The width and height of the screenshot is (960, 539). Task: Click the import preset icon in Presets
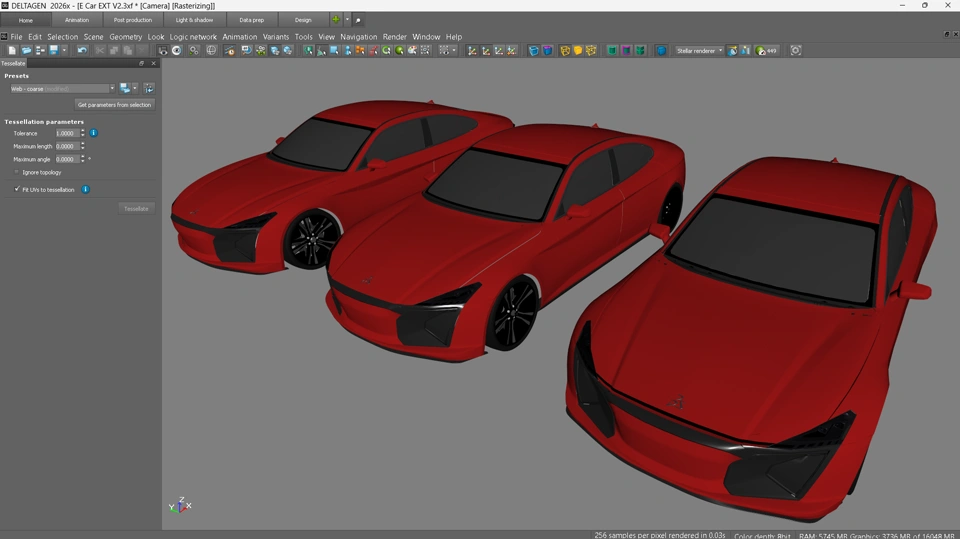point(149,88)
